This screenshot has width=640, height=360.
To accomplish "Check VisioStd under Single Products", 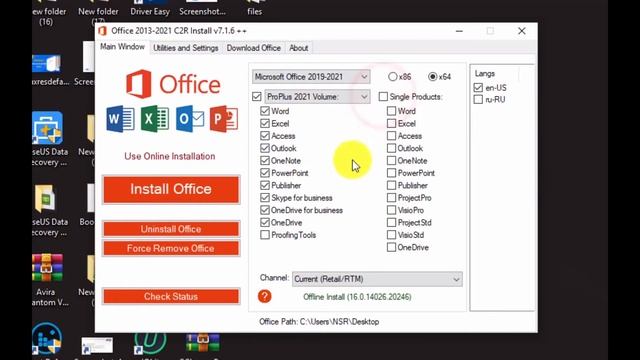I will click(391, 235).
